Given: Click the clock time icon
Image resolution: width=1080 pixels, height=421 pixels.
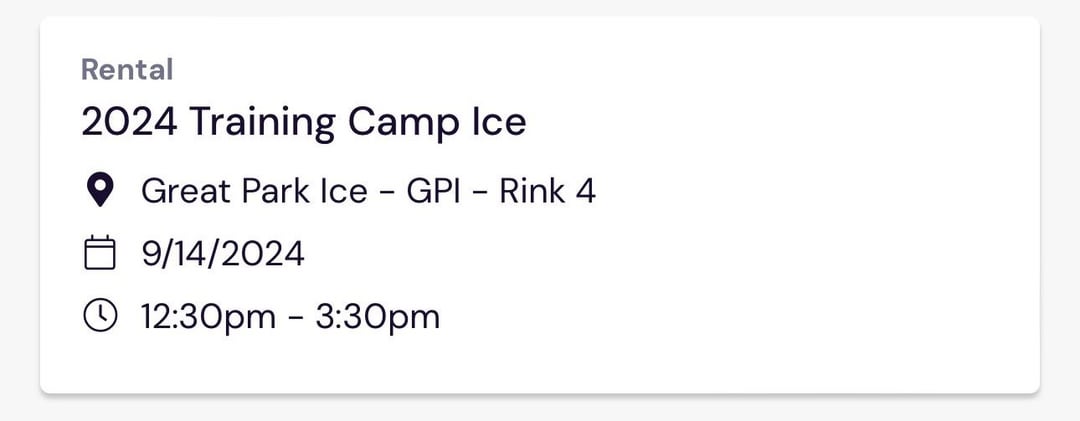Looking at the screenshot, I should (x=99, y=317).
